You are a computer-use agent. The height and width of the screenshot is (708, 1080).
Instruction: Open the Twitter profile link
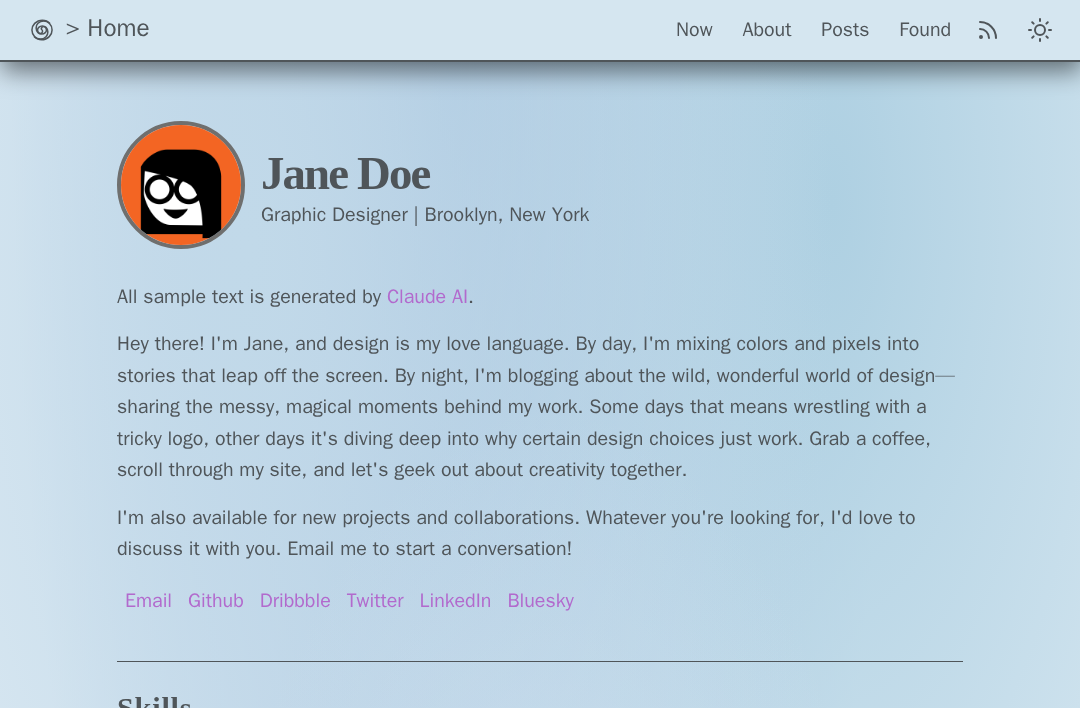[x=375, y=601]
